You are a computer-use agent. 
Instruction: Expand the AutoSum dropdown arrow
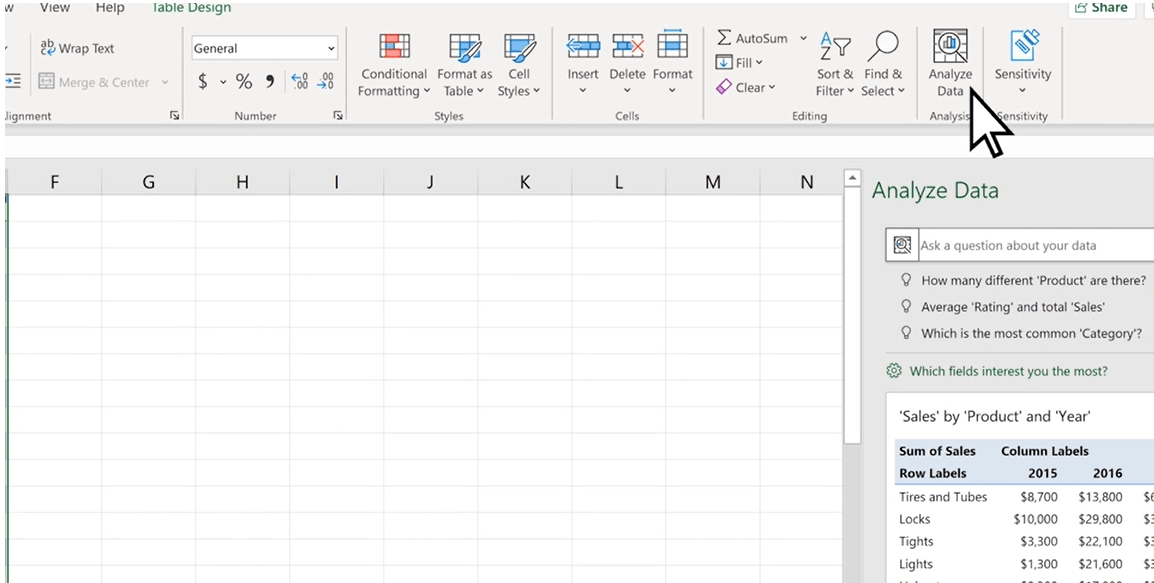[x=803, y=38]
